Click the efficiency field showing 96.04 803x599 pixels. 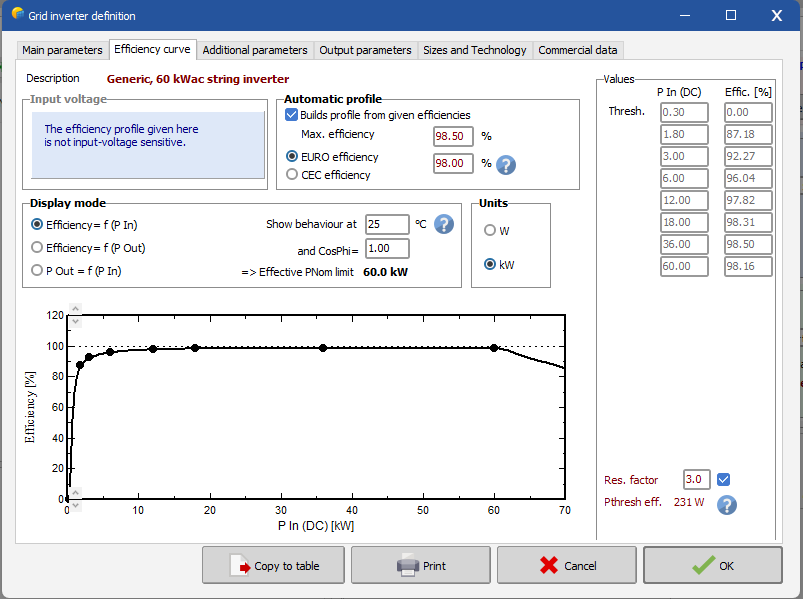click(748, 178)
